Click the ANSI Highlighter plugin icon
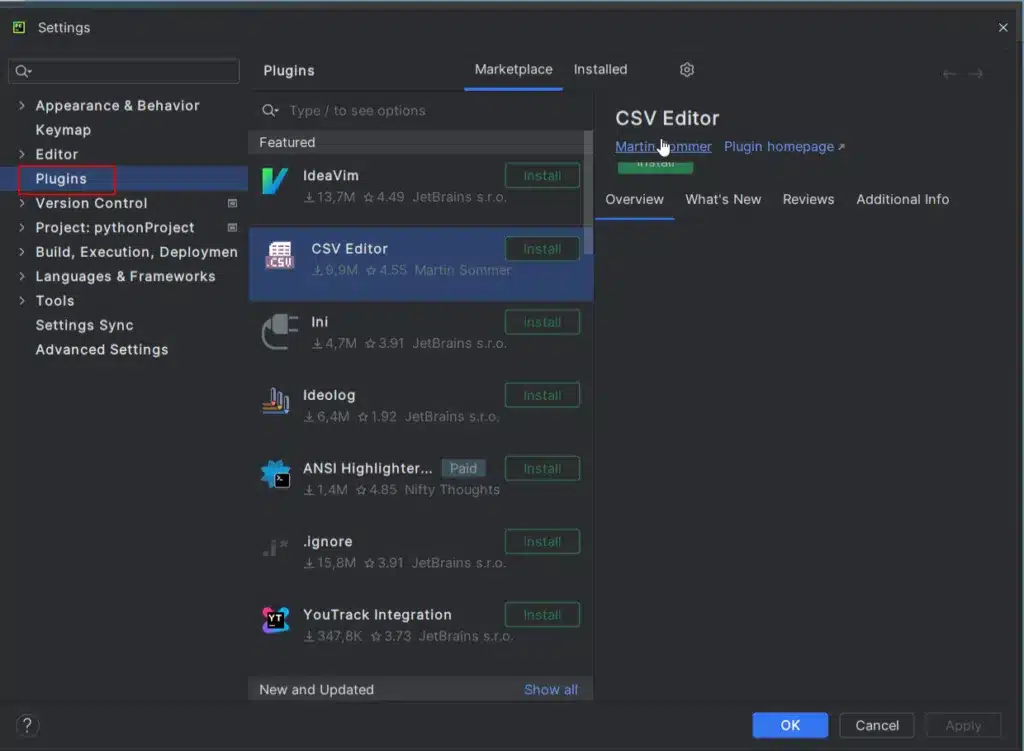This screenshot has height=751, width=1024. 275,473
